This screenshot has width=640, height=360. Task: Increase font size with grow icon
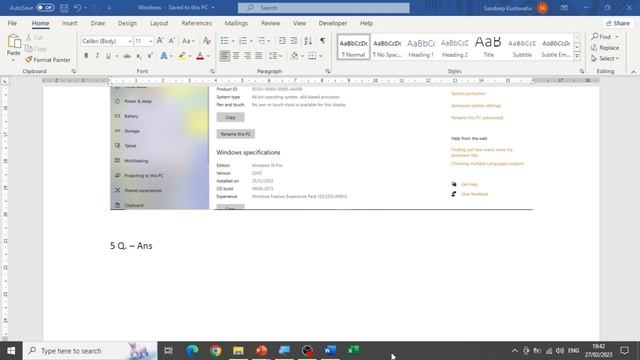tap(160, 41)
